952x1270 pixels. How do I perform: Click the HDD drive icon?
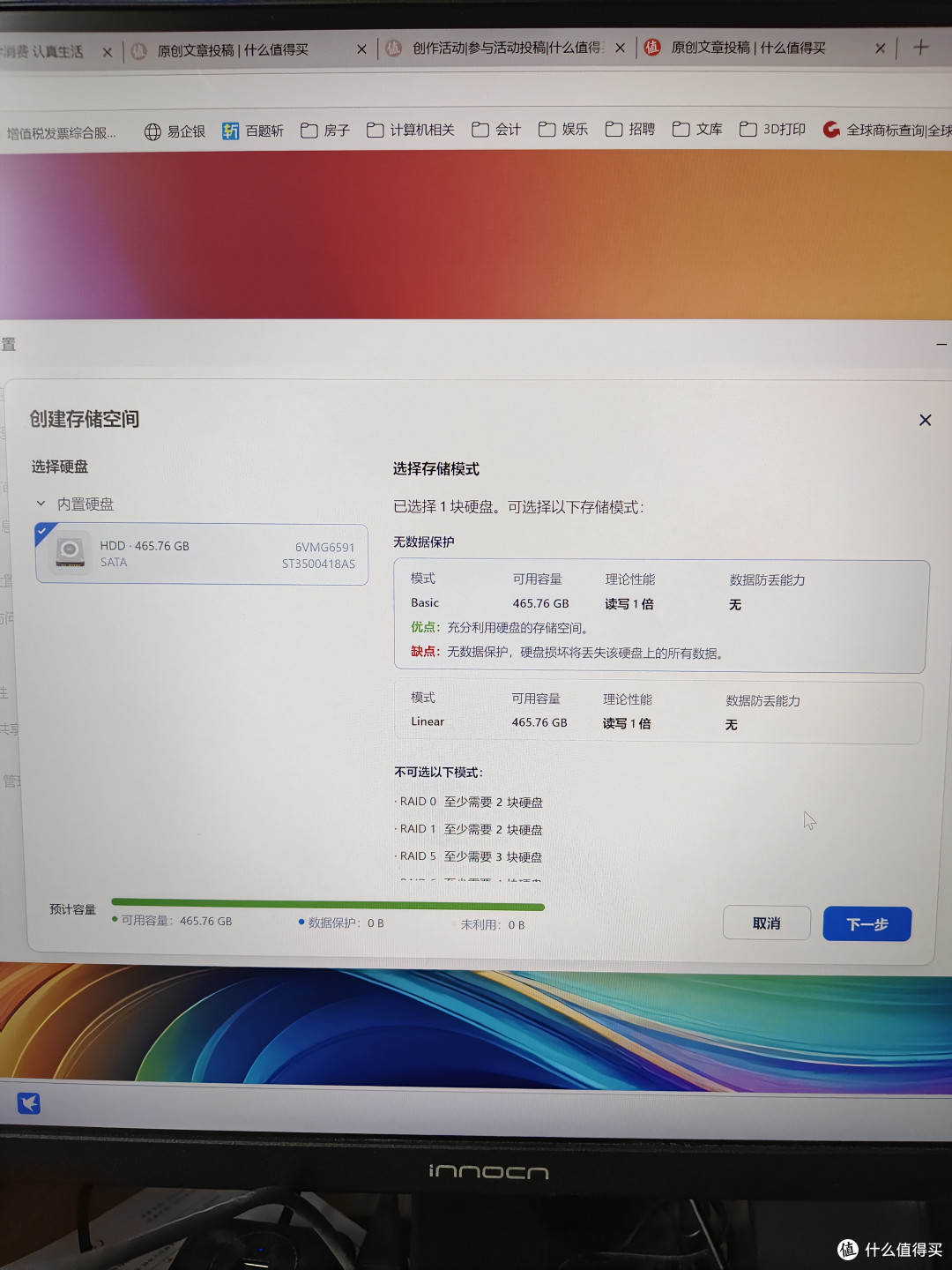tap(70, 553)
